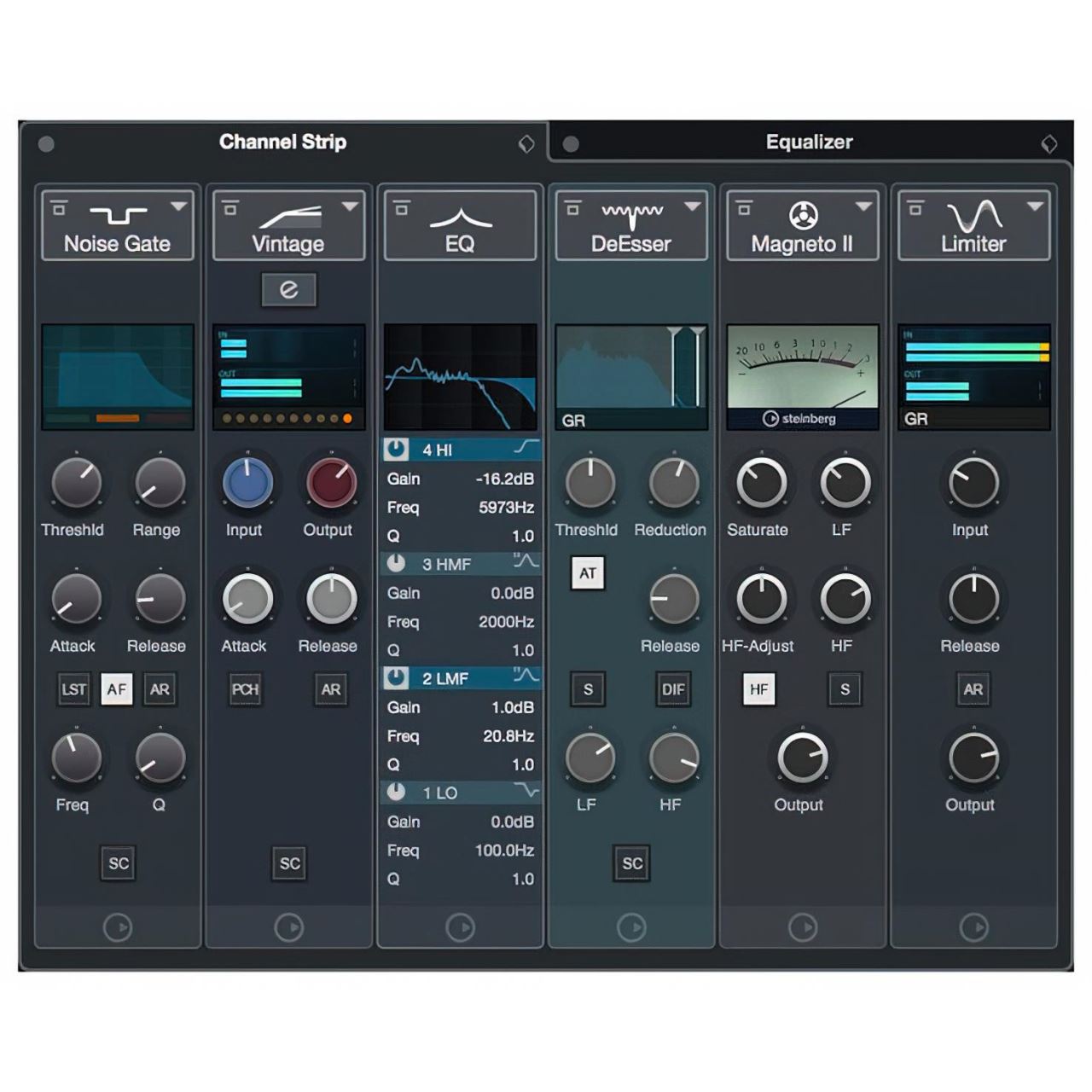Click the Magneto II Saturate knob
Viewport: 1092px width, 1092px height.
tap(762, 483)
